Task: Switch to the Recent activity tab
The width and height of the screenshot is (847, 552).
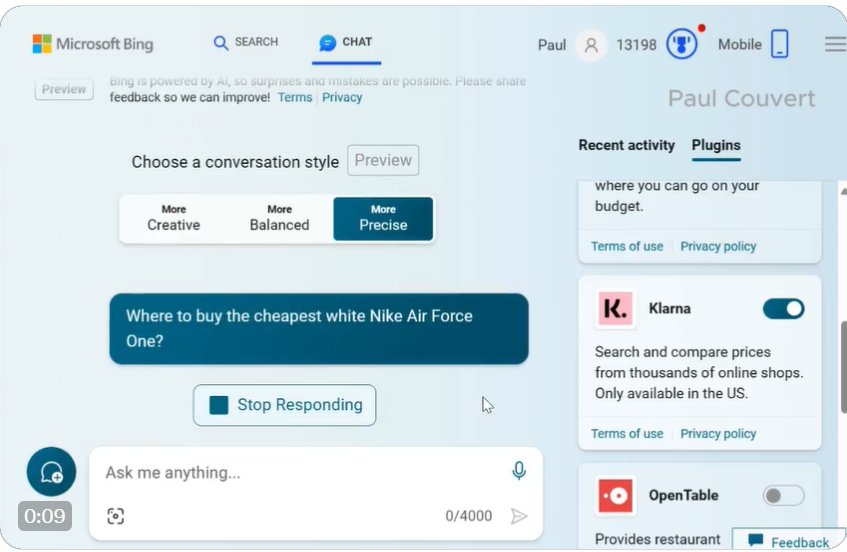Action: click(626, 145)
